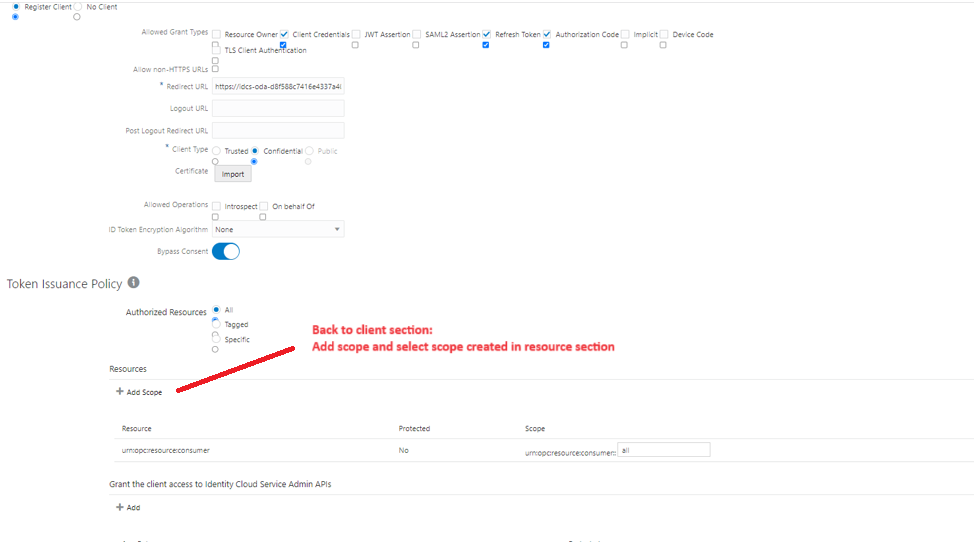Select the All radio for Authorized Resources
This screenshot has width=974, height=542.
pos(216,309)
